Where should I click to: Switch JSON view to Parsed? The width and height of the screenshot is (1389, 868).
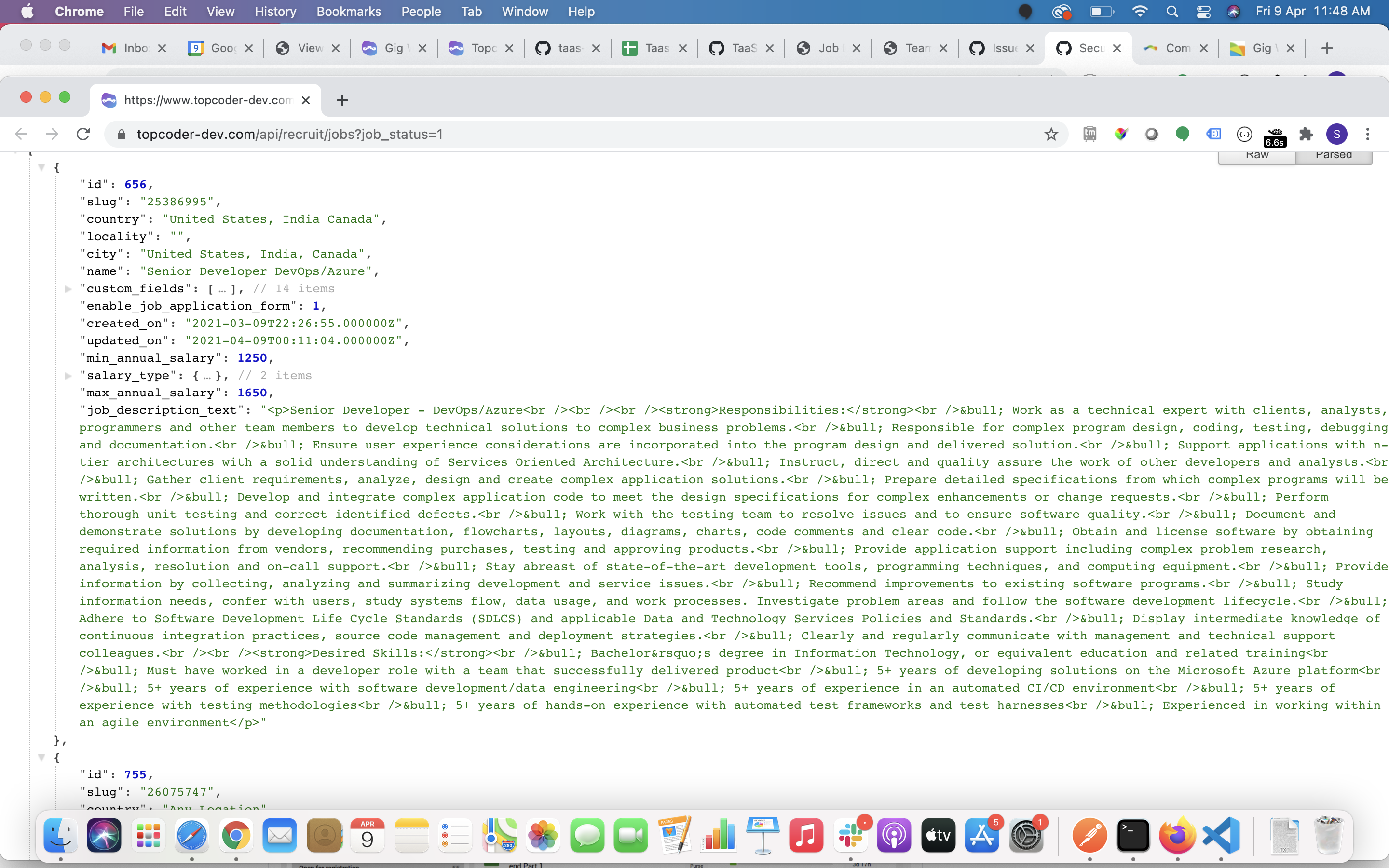coord(1334,156)
